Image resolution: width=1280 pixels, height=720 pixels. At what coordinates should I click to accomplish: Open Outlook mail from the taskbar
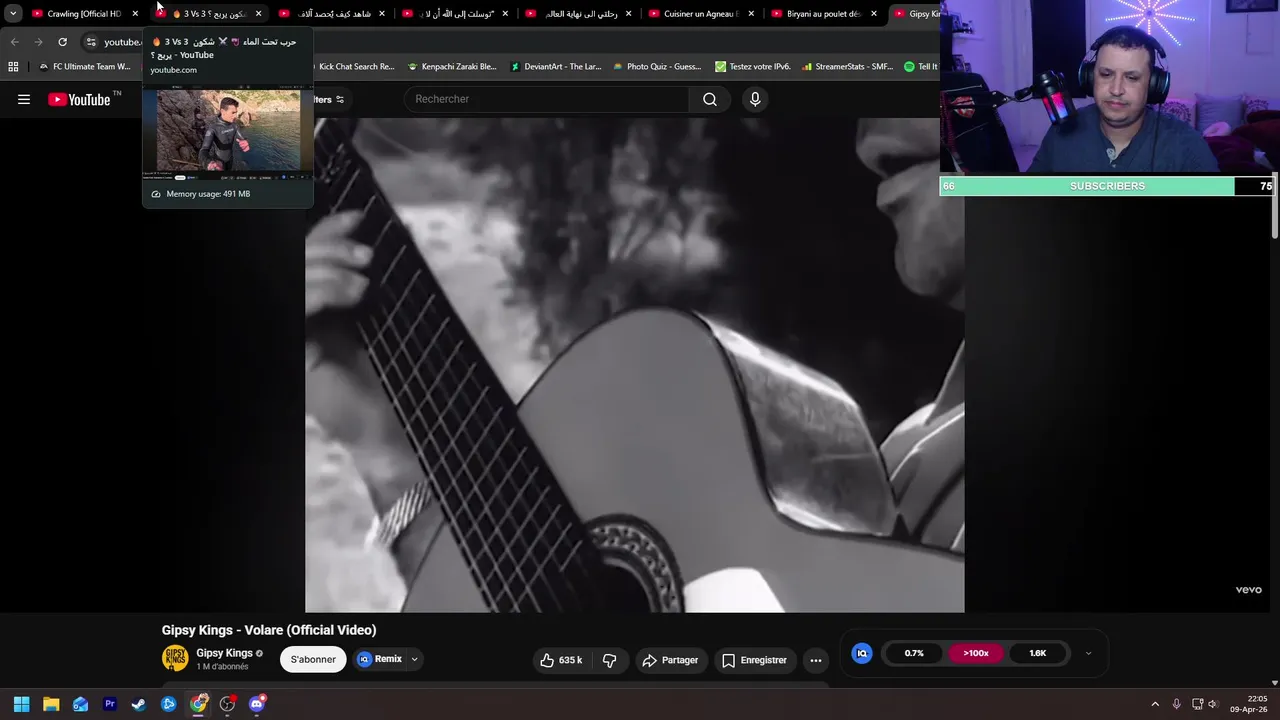pos(80,704)
